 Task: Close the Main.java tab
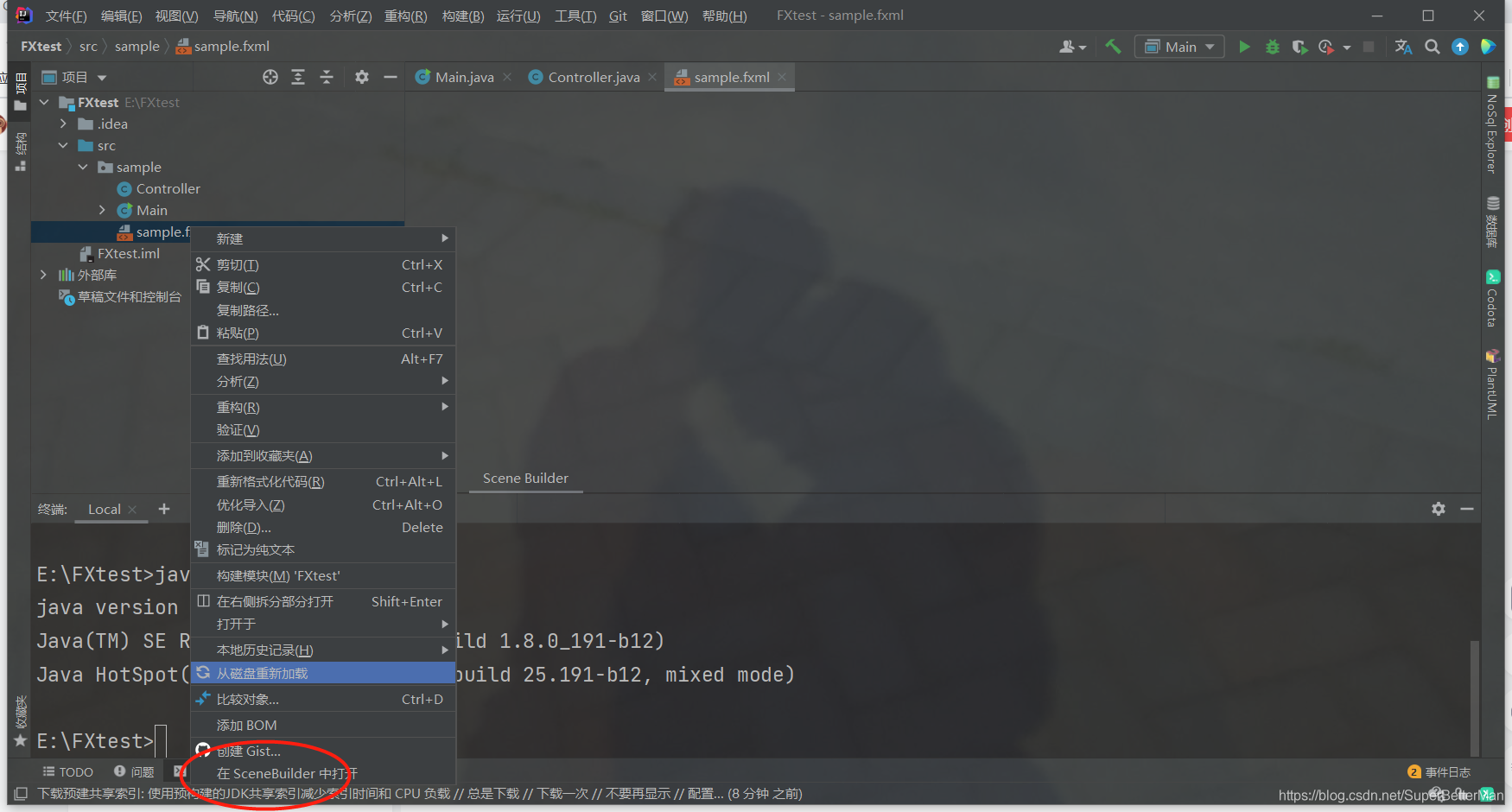[507, 77]
